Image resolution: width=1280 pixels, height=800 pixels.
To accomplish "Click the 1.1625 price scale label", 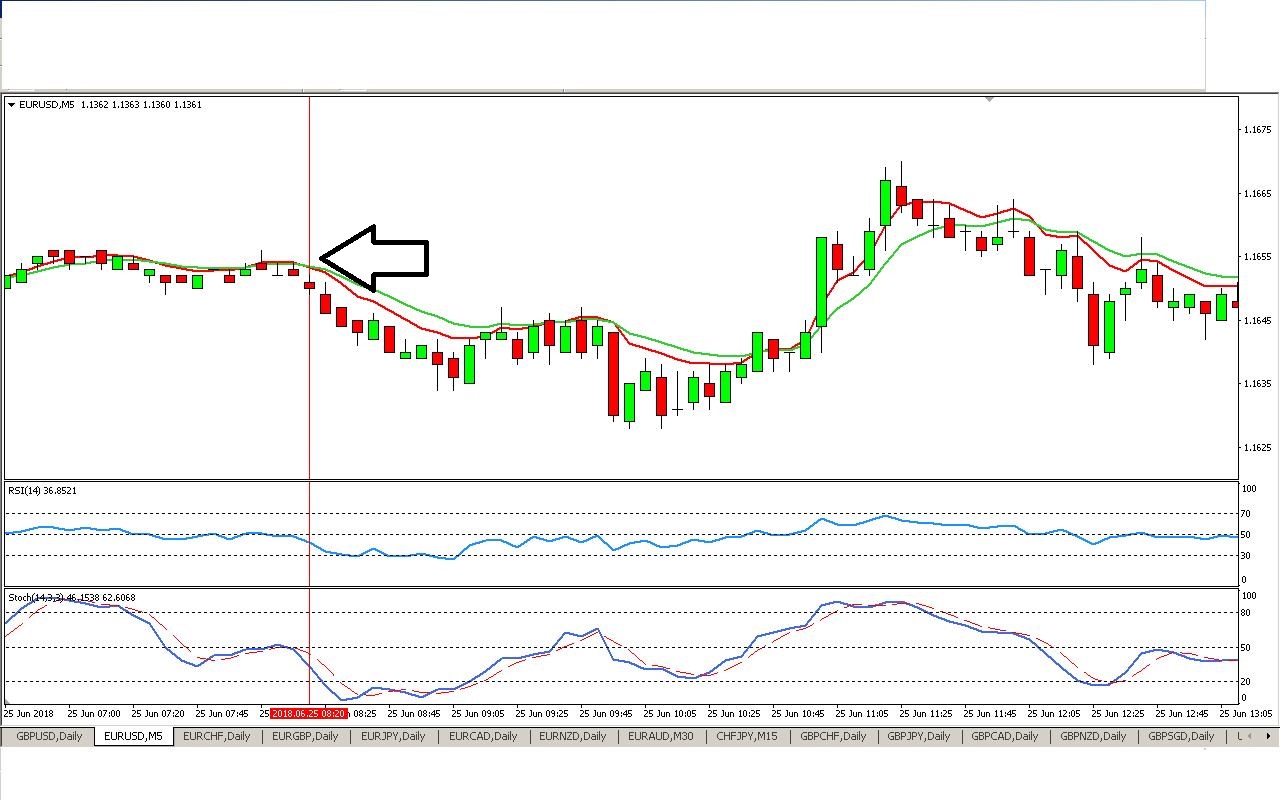I will (x=1257, y=447).
